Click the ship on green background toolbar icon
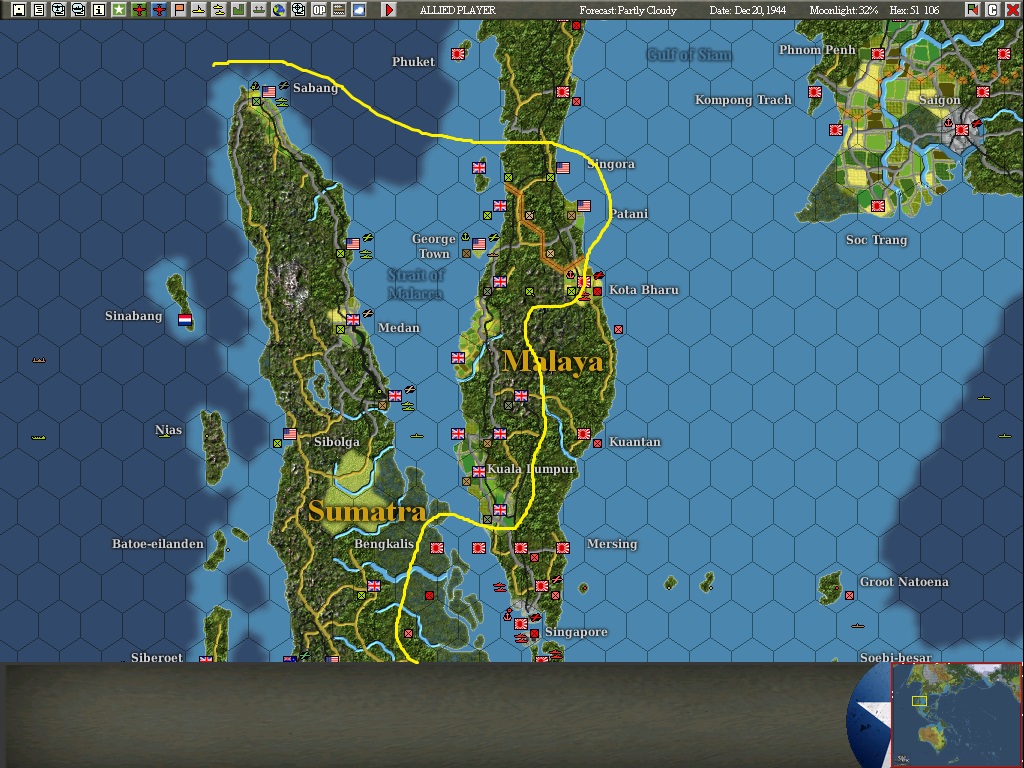 [259, 10]
